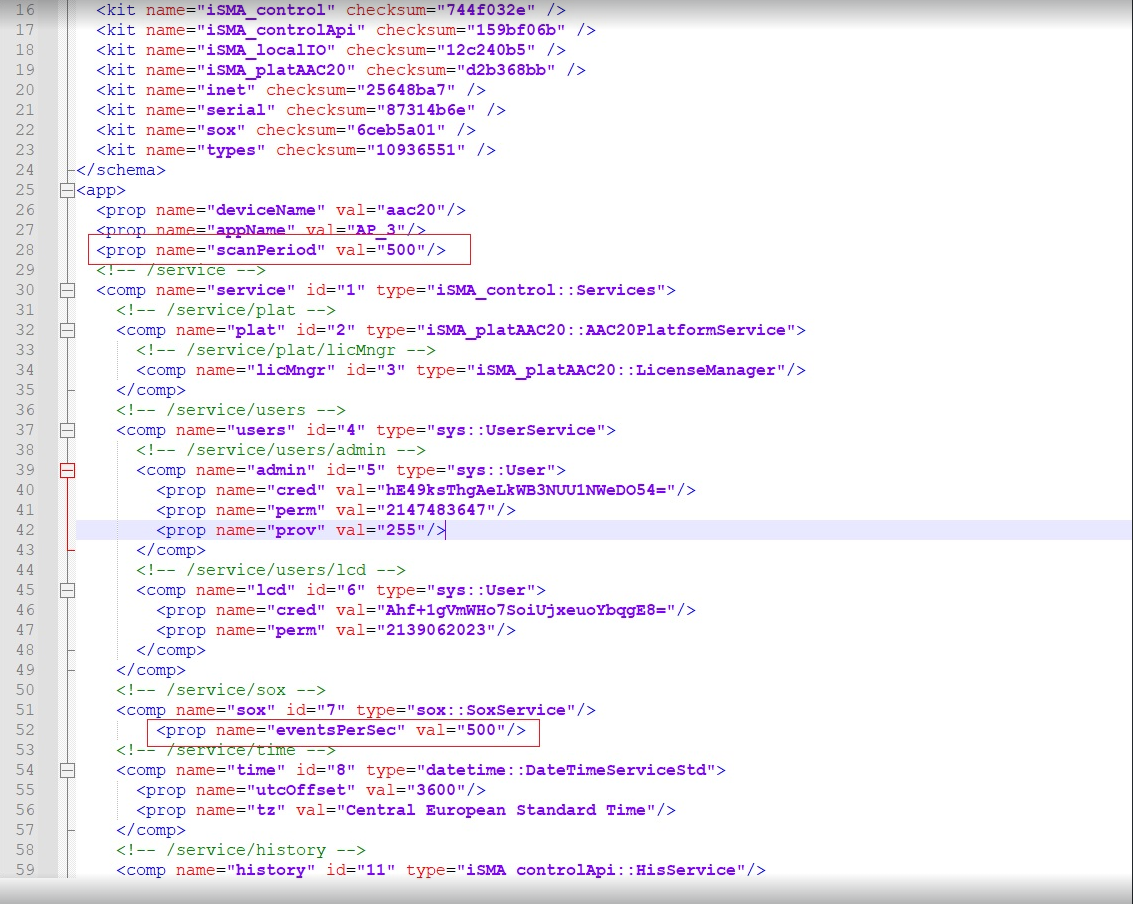This screenshot has width=1133, height=904.
Task: Click the admin cred hash value
Action: pyautogui.click(x=519, y=490)
